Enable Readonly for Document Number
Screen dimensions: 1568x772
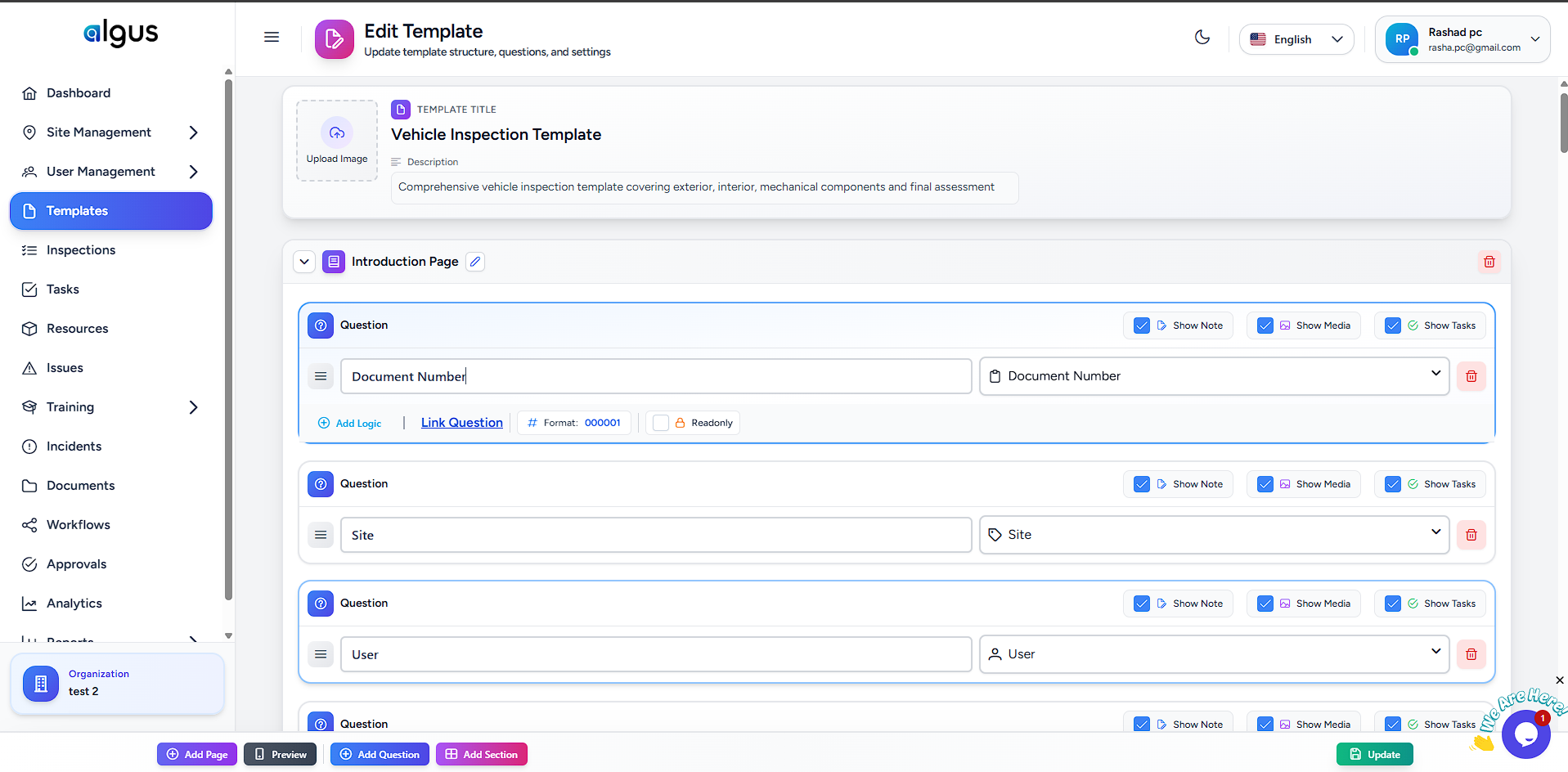tap(660, 422)
